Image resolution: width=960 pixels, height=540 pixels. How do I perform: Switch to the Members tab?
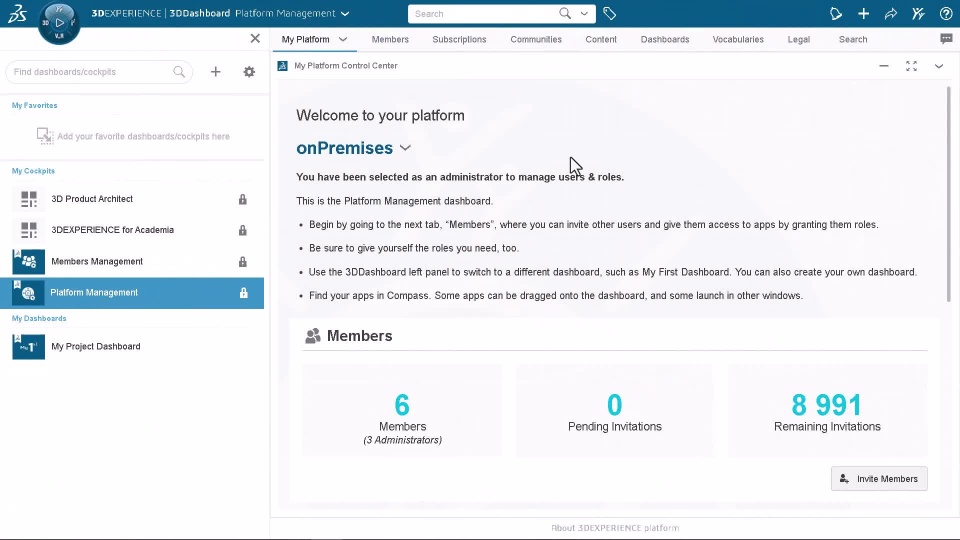pos(390,39)
